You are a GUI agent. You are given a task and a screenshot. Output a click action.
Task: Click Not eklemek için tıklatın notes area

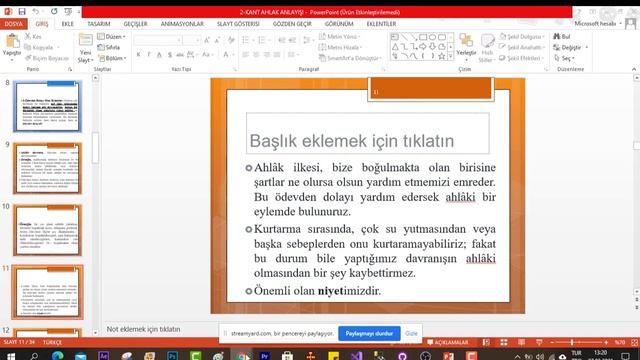tap(143, 329)
